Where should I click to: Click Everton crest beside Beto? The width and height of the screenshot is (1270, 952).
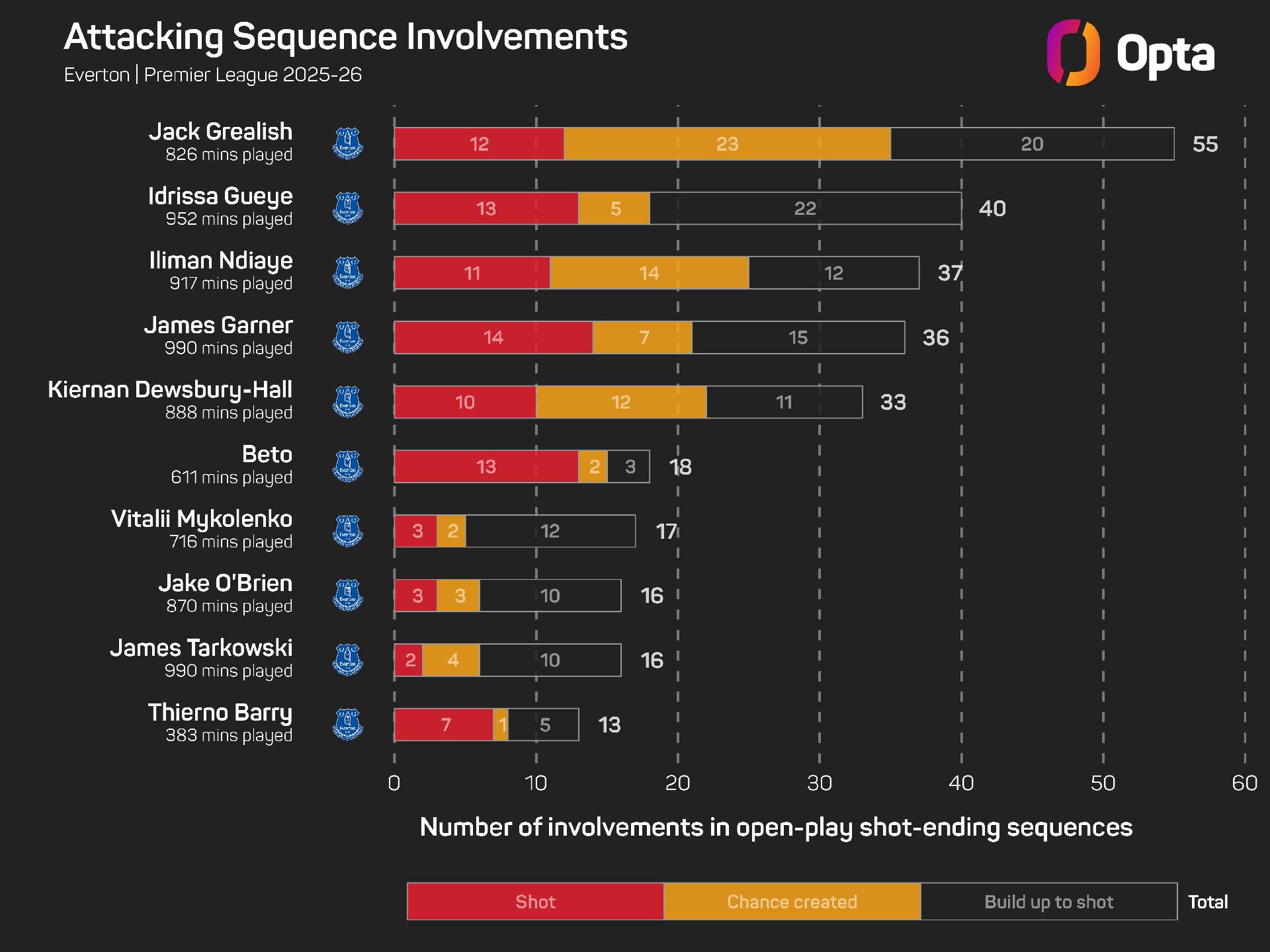click(347, 467)
